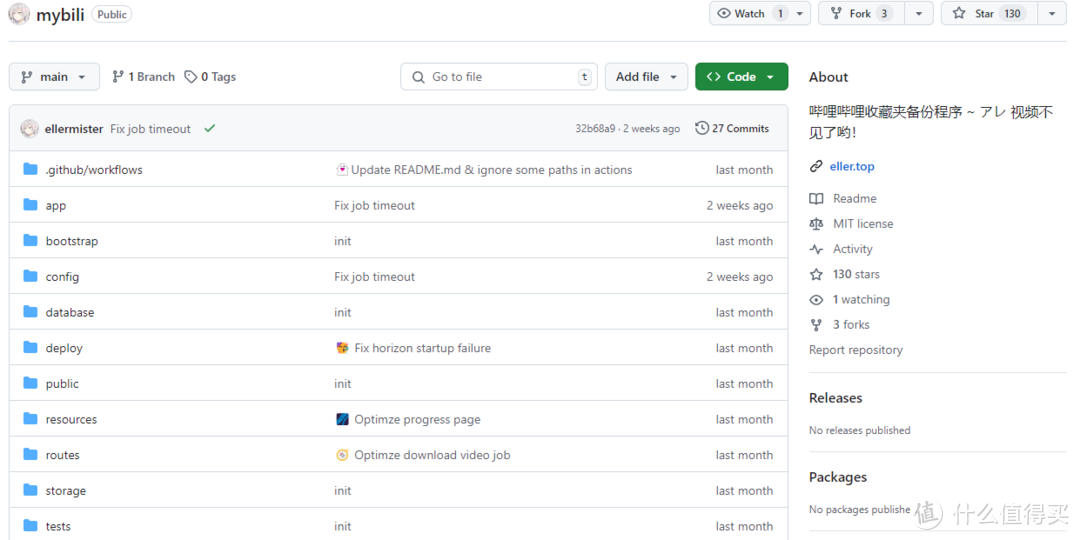Click the .github/workflows folder icon
Screen dimensions: 1080x540
click(x=30, y=170)
